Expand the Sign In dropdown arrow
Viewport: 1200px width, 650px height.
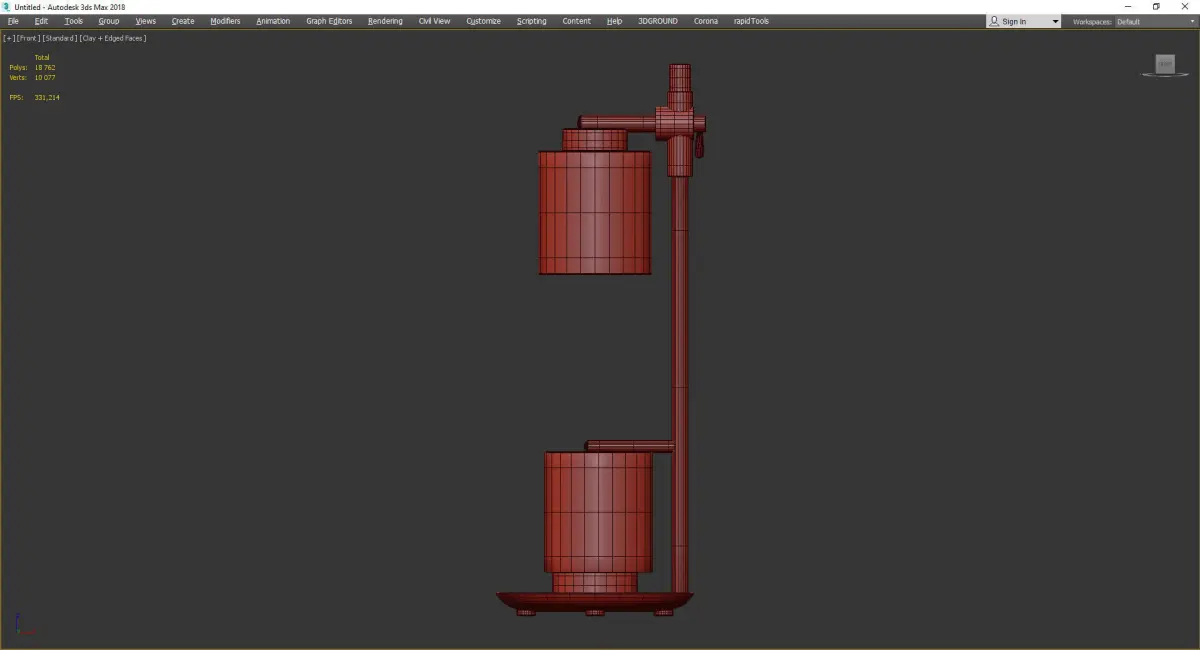(1055, 21)
